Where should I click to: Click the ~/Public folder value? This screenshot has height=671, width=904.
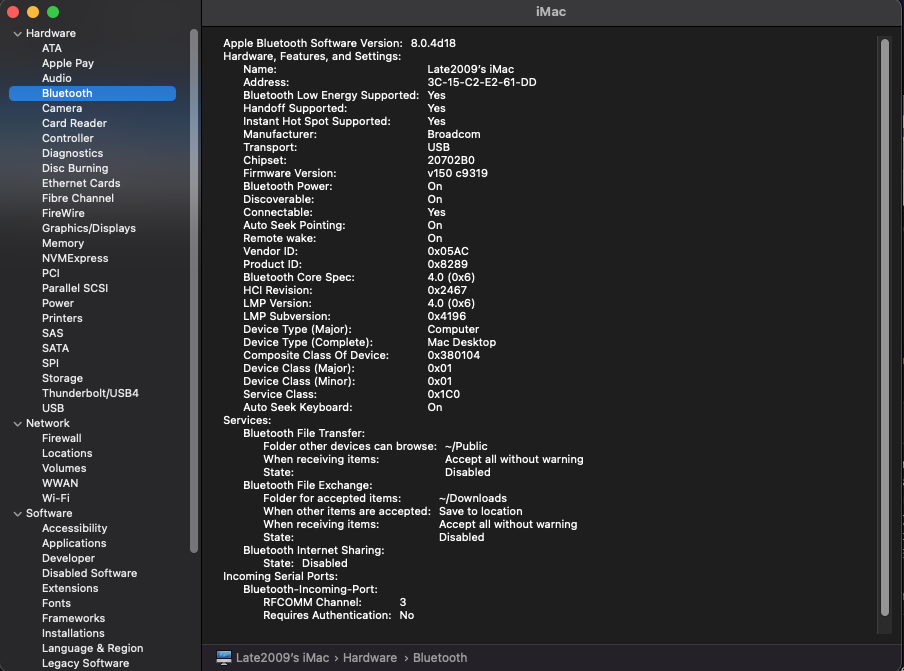(466, 446)
